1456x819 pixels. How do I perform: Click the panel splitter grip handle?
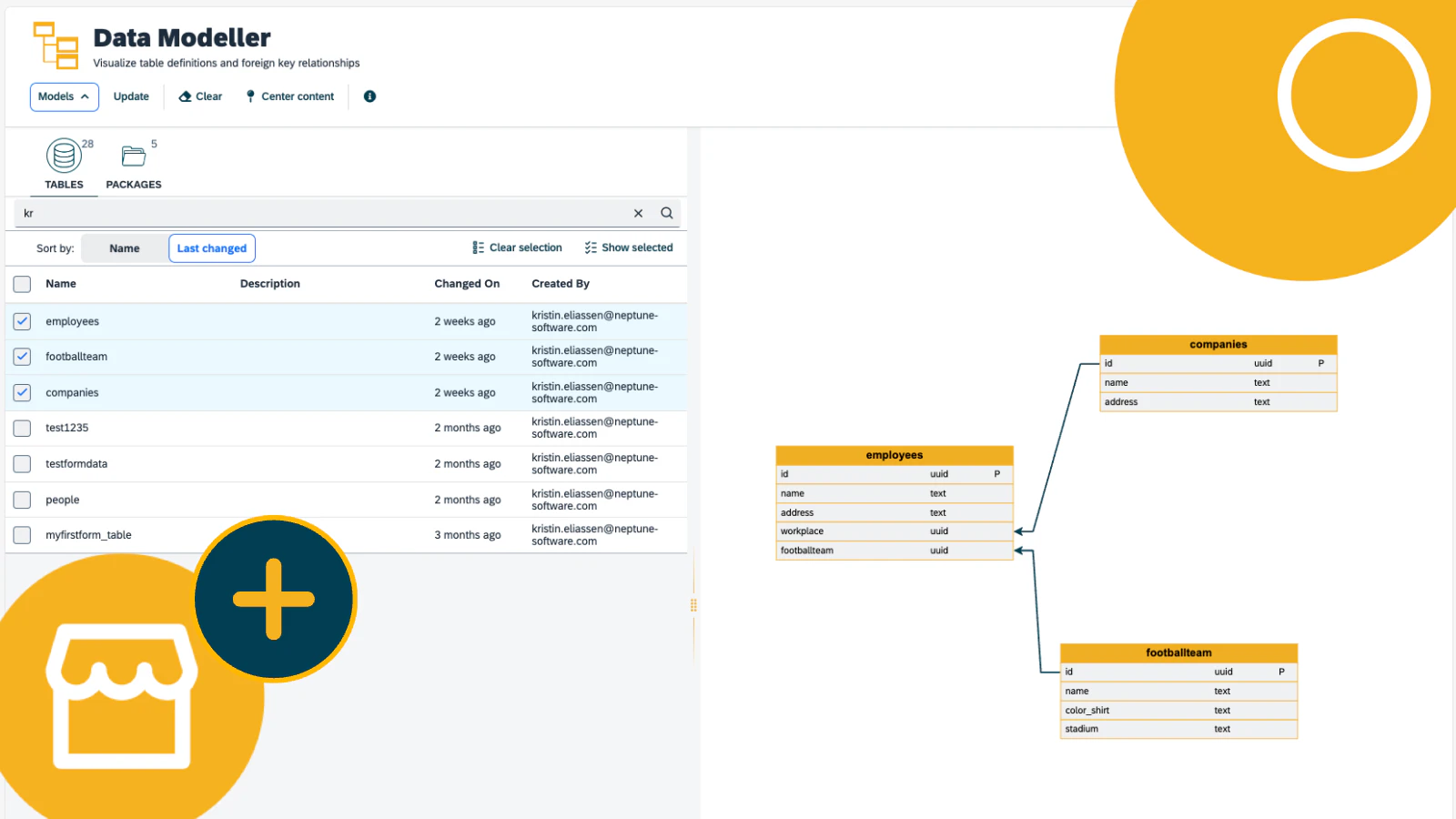(693, 605)
